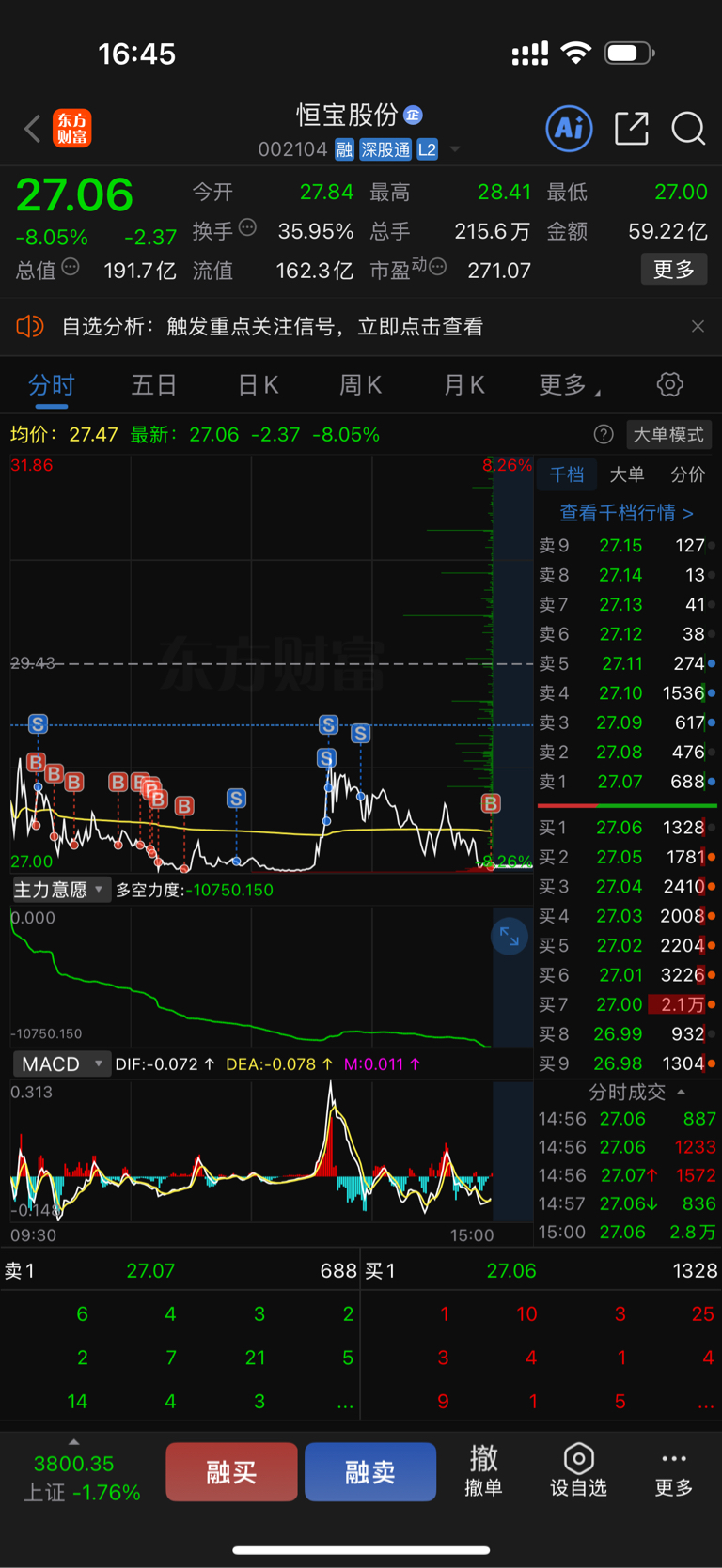722x1568 pixels.
Task: Tap the 卖5 27.11 row
Action: (626, 663)
